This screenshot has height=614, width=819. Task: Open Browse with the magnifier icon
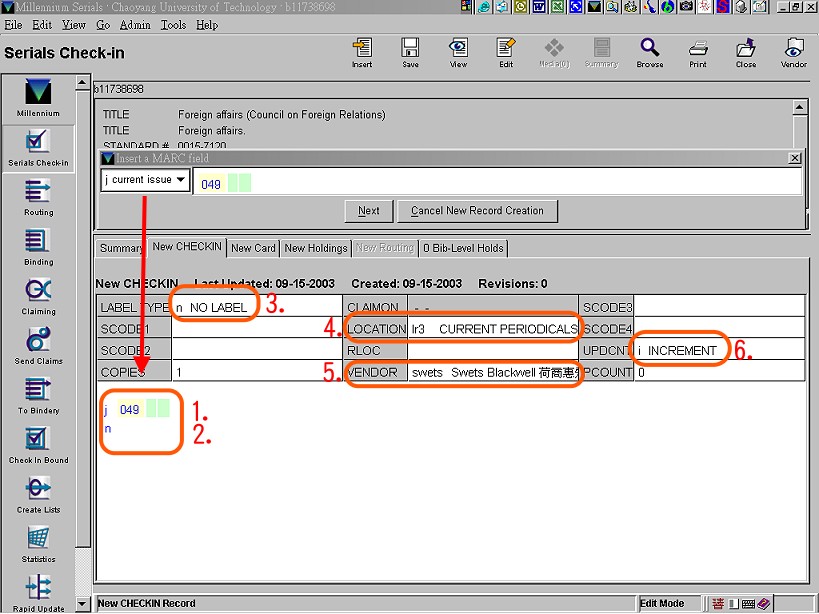tap(650, 52)
